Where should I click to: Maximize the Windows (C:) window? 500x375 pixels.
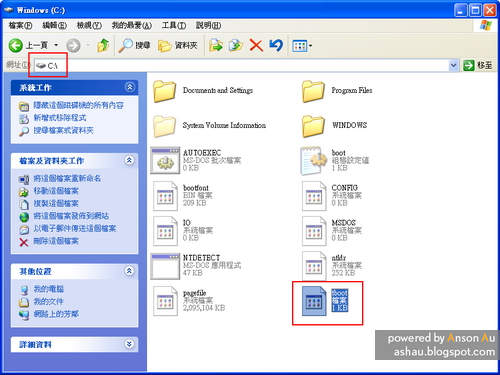tap(475, 10)
